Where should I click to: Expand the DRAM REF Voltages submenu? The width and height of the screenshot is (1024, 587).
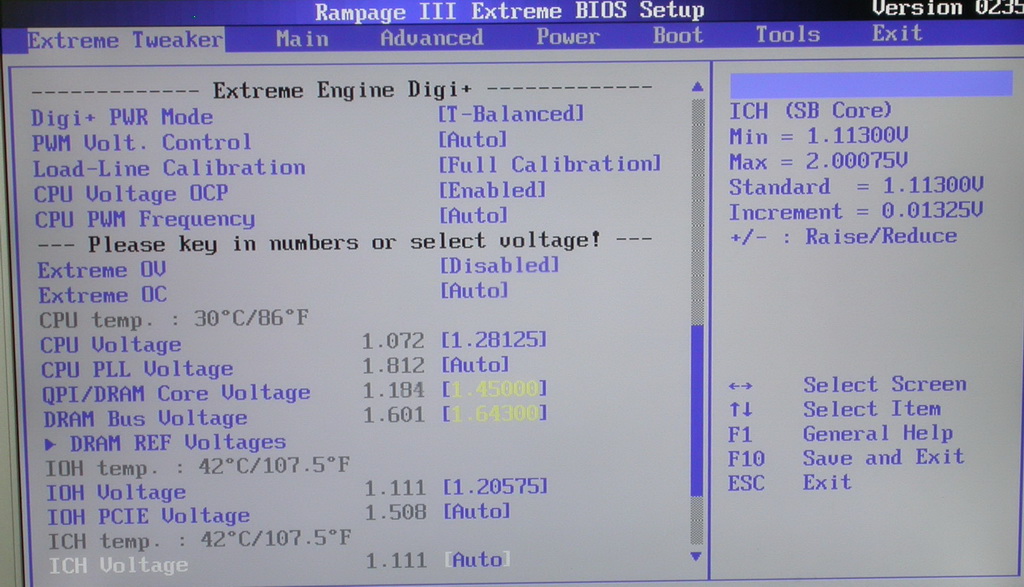[x=165, y=443]
